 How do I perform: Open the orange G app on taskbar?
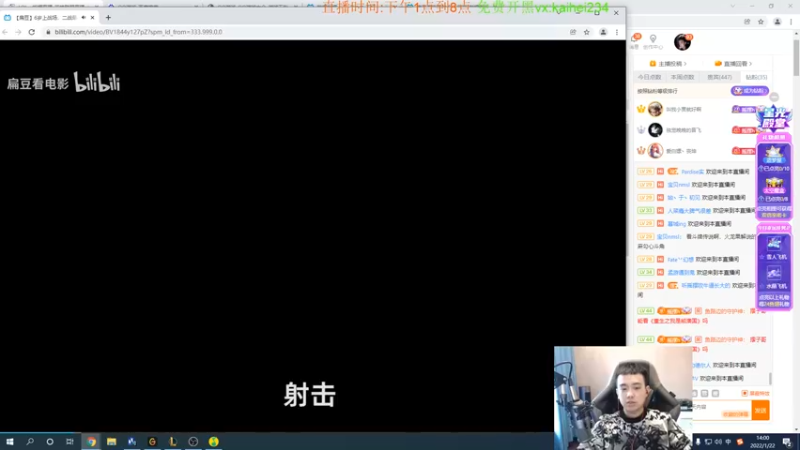click(x=152, y=441)
